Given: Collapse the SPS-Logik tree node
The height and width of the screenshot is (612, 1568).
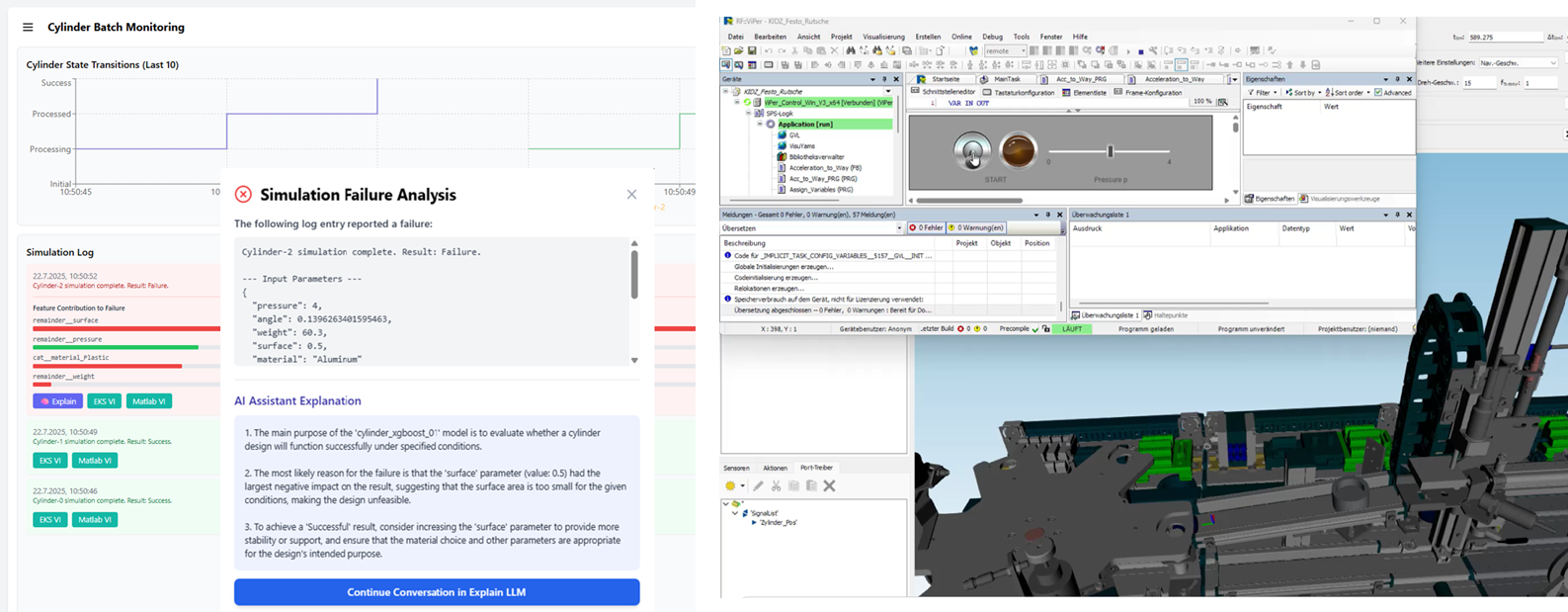Looking at the screenshot, I should point(749,113).
